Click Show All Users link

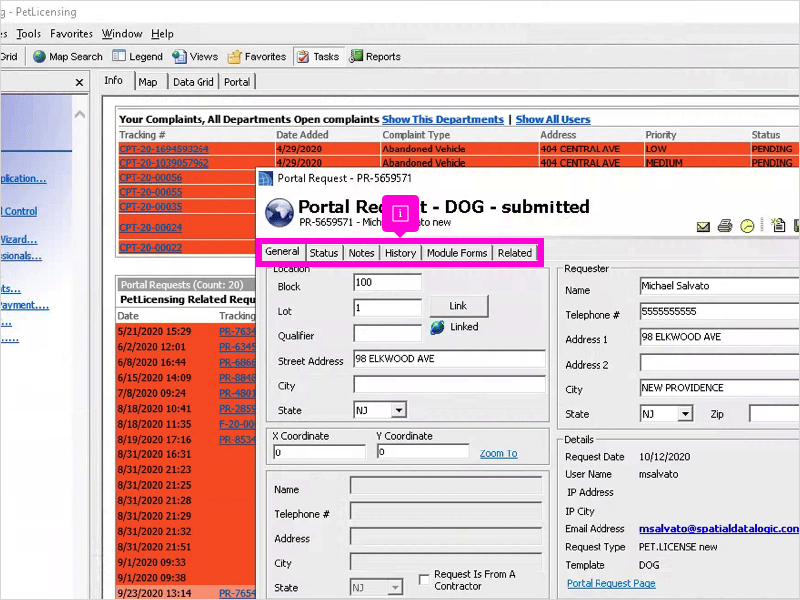point(553,119)
